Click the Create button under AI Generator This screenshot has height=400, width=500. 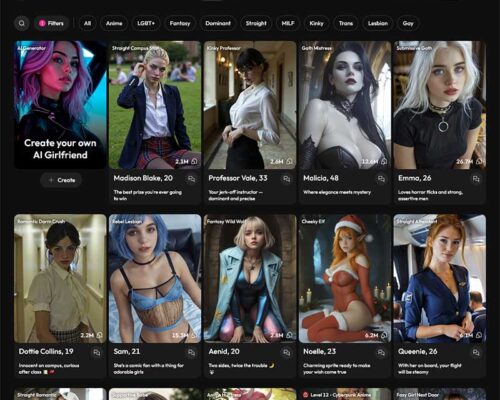[61, 180]
